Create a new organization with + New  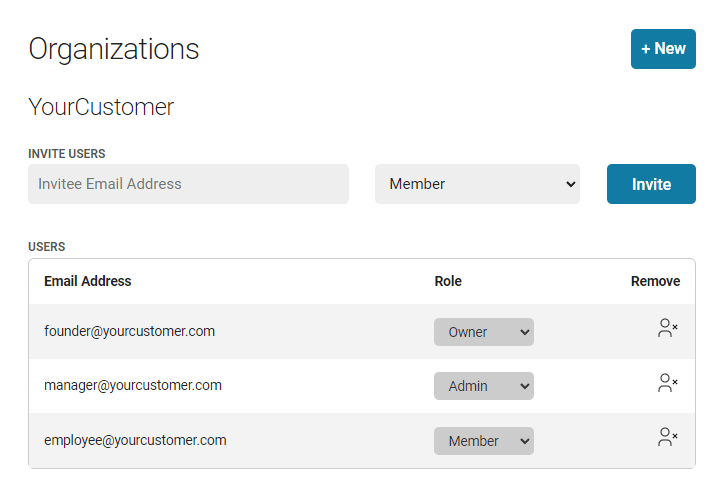tap(663, 49)
